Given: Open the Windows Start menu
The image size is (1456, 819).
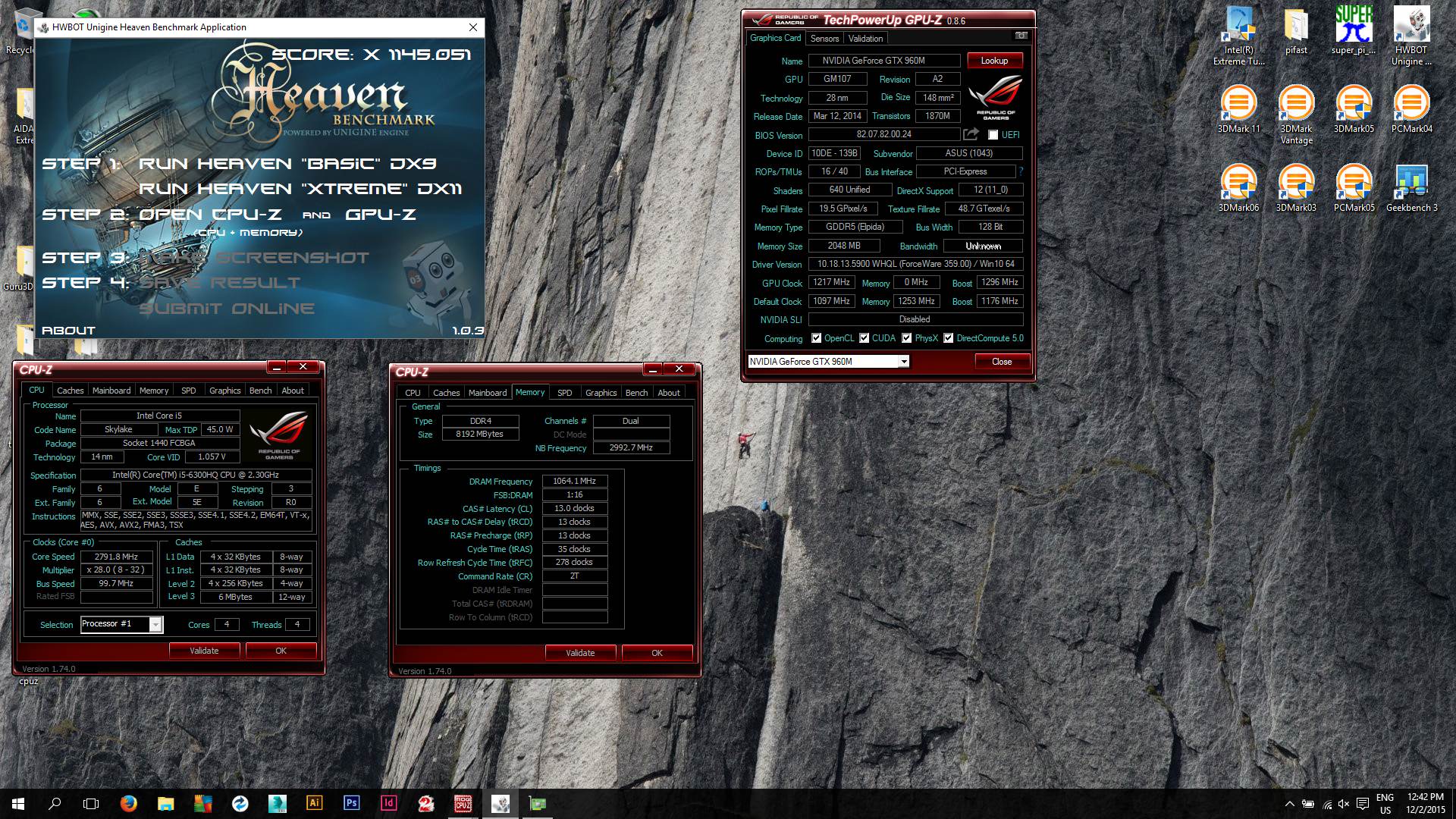Looking at the screenshot, I should click(18, 803).
